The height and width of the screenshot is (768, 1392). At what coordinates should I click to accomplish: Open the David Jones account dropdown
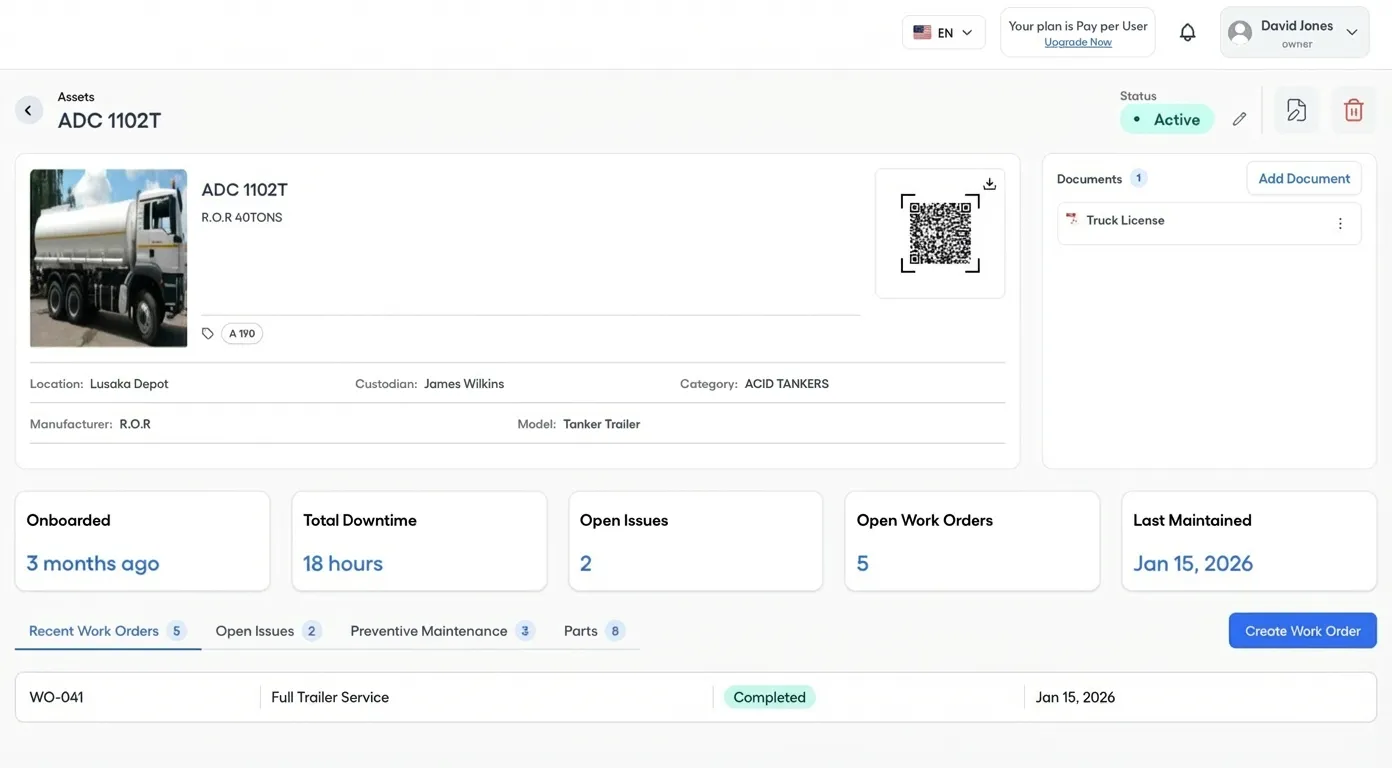(1294, 31)
